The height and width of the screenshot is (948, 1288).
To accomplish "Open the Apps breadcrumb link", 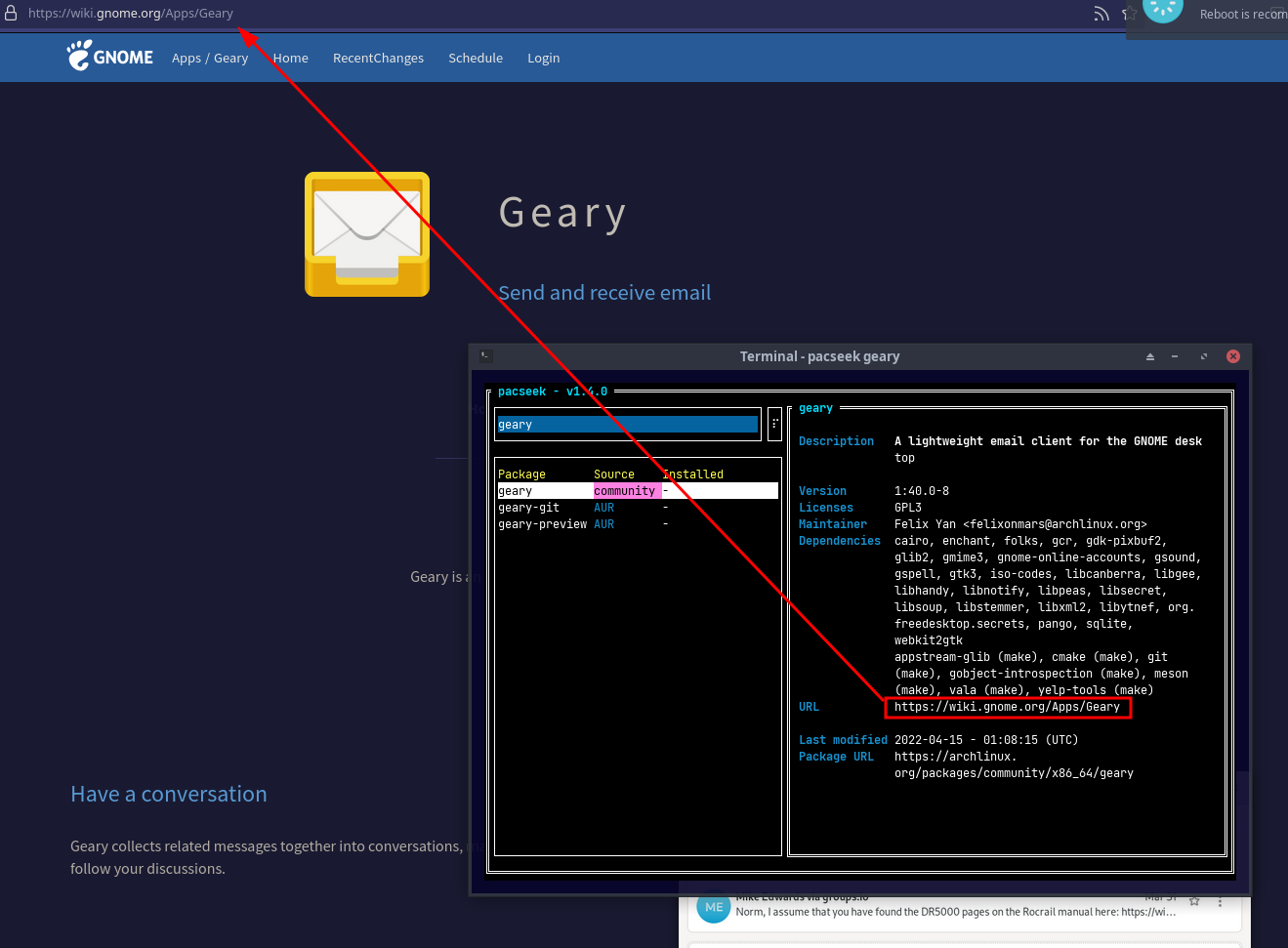I will pyautogui.click(x=187, y=59).
